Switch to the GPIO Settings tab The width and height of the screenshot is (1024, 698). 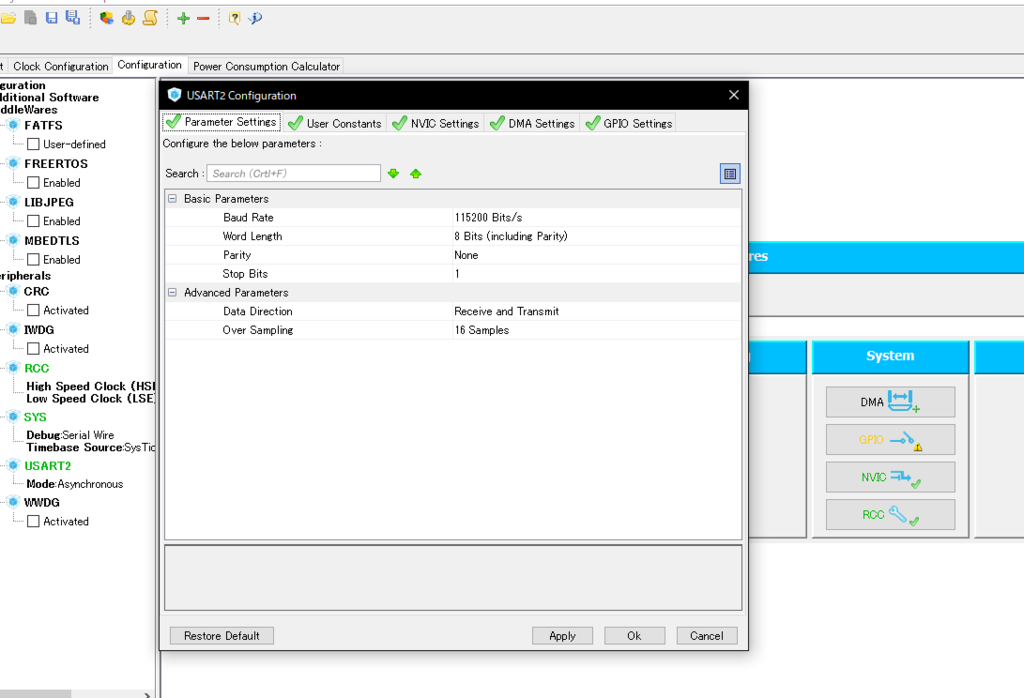[x=629, y=123]
